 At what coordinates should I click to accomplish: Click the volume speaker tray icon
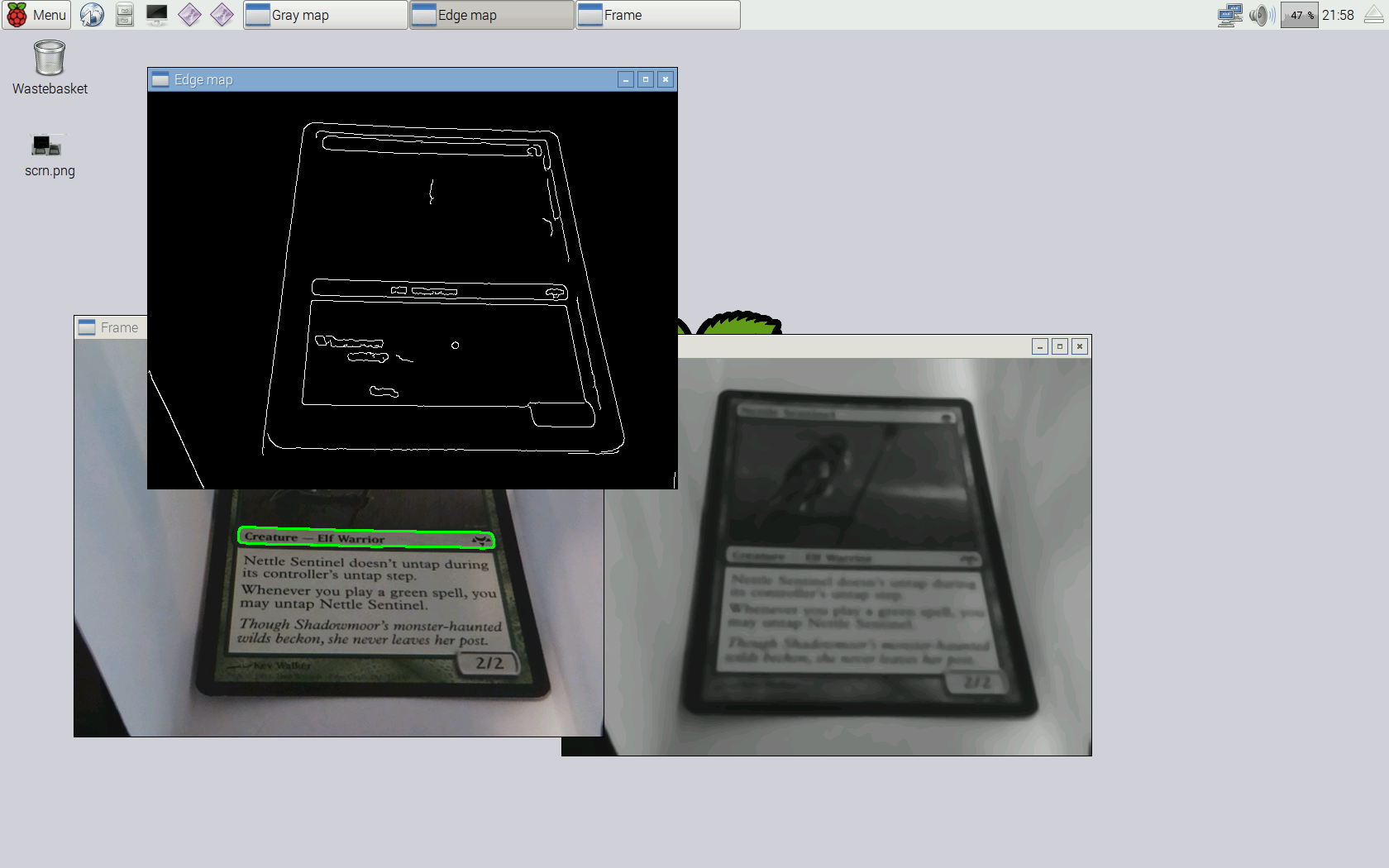[x=1262, y=15]
